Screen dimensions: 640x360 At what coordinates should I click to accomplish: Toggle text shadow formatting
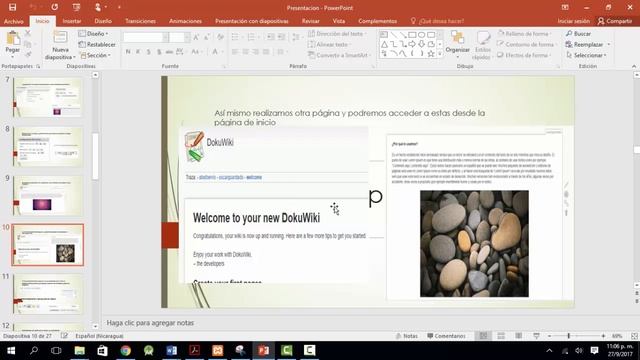point(159,52)
